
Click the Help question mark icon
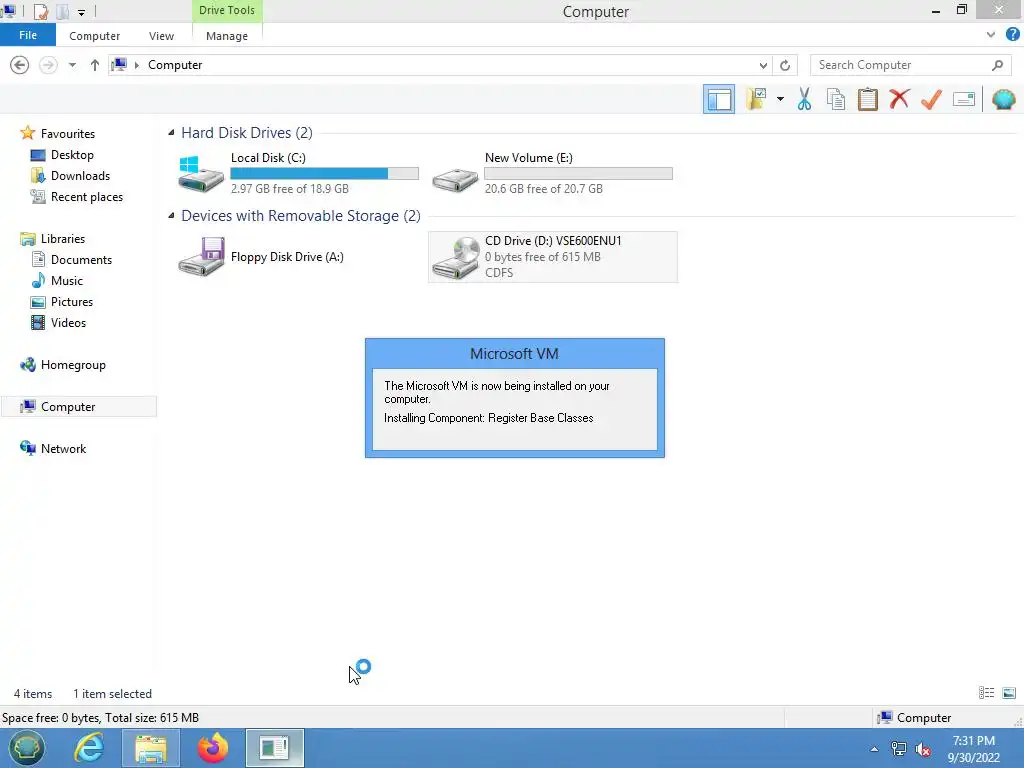[1013, 35]
